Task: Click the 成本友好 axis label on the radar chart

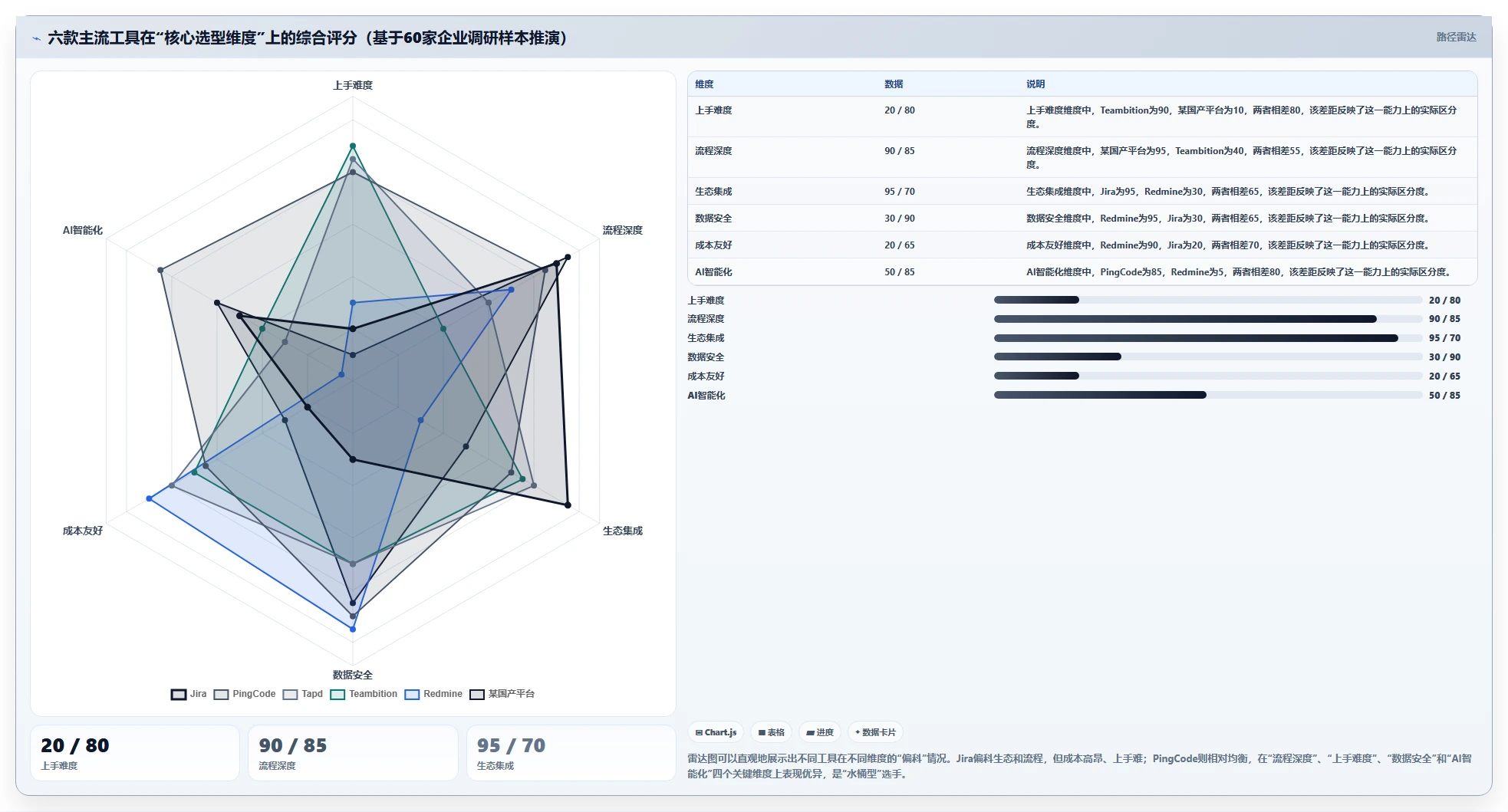Action: (x=83, y=531)
